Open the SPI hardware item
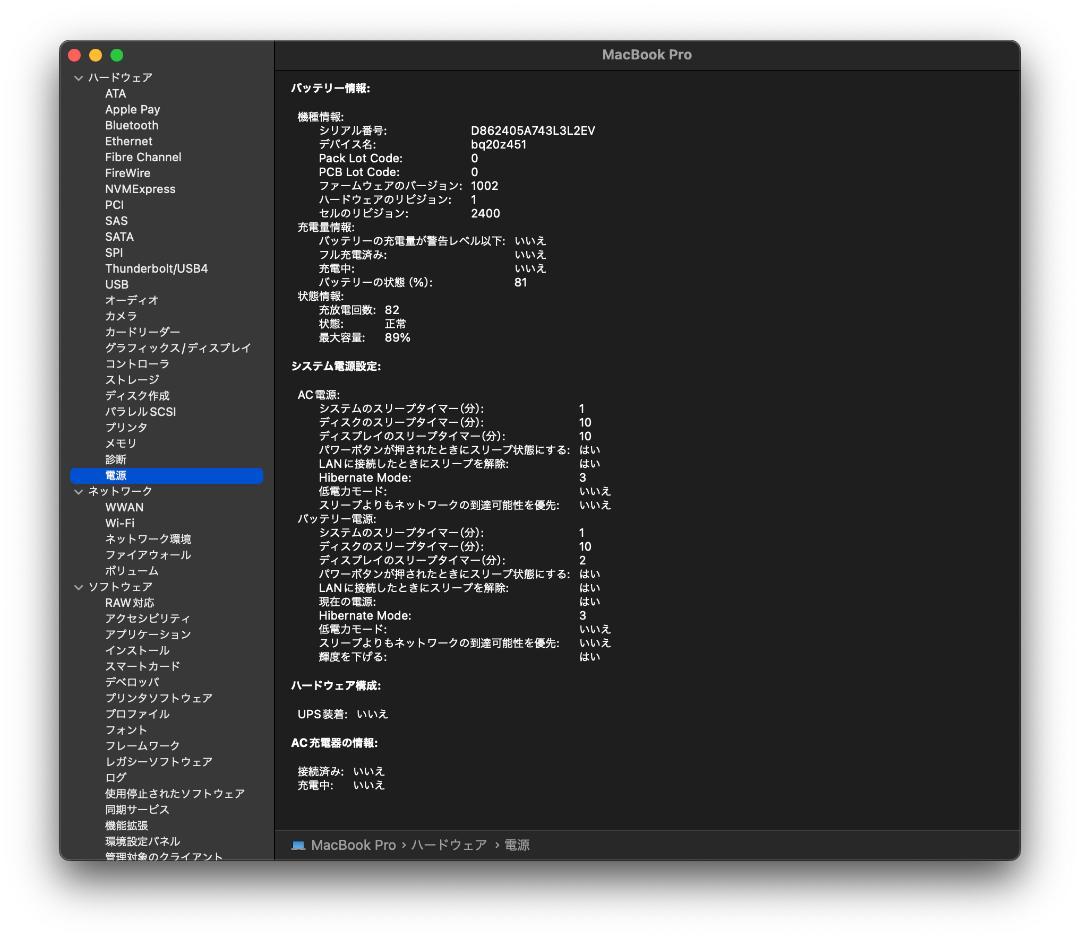Image resolution: width=1080 pixels, height=939 pixels. (114, 252)
